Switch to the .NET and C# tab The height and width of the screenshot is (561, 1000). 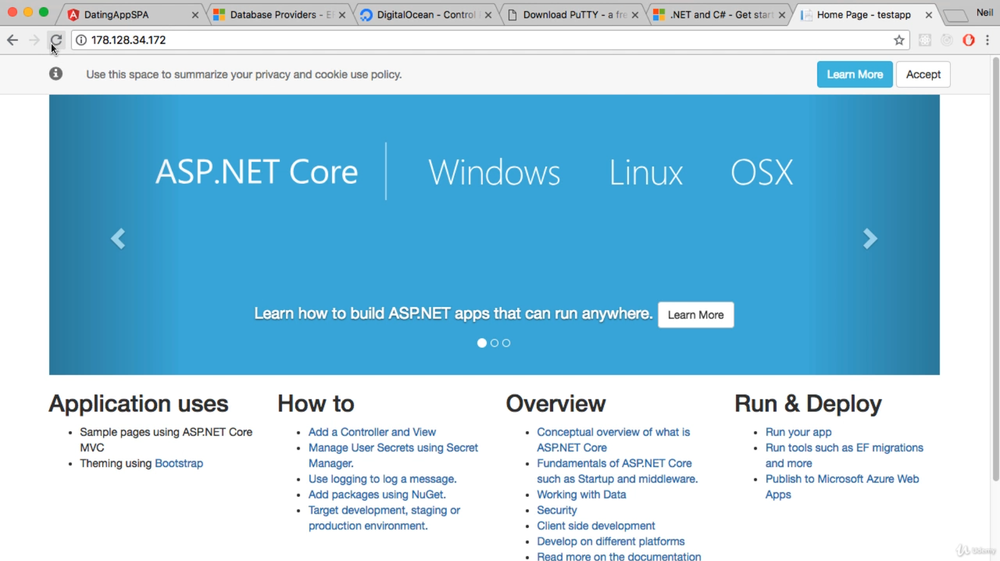(717, 15)
